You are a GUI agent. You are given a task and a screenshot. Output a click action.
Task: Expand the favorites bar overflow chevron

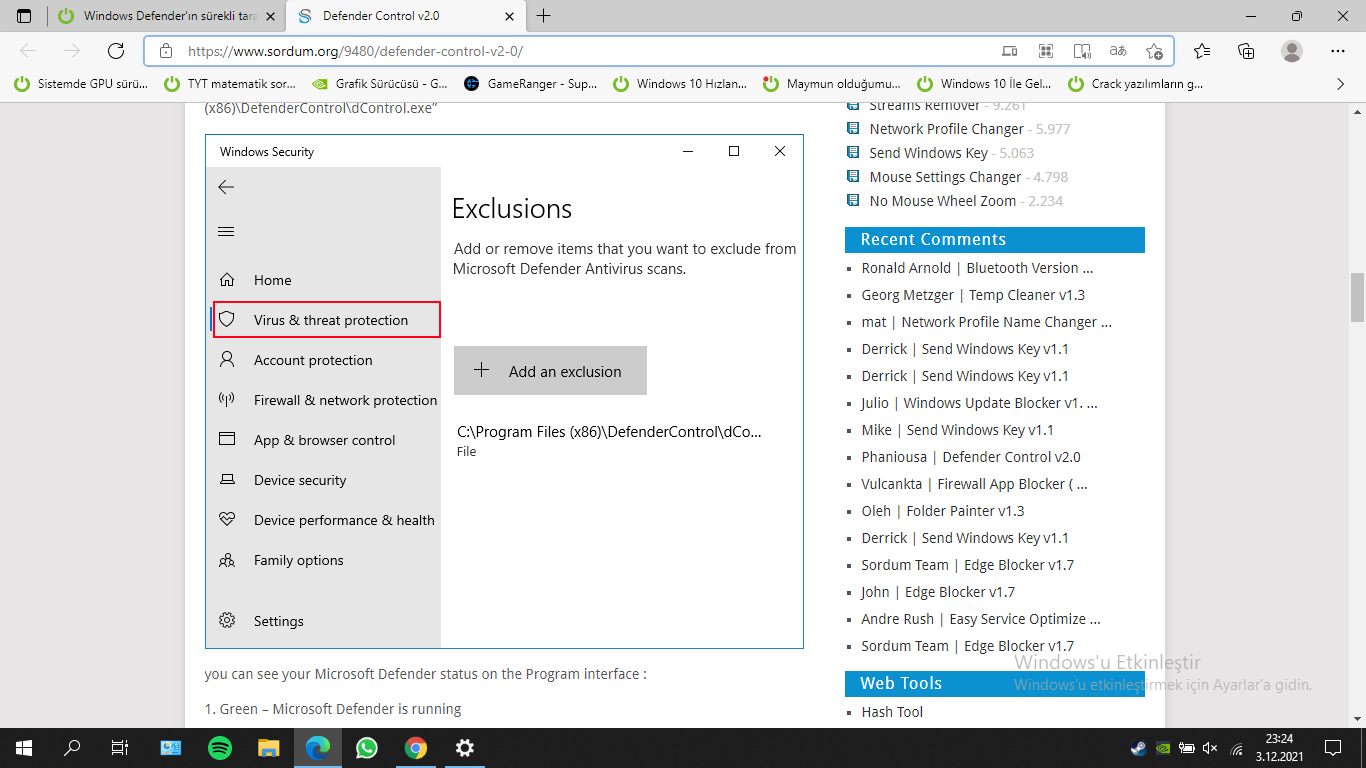pos(1341,84)
